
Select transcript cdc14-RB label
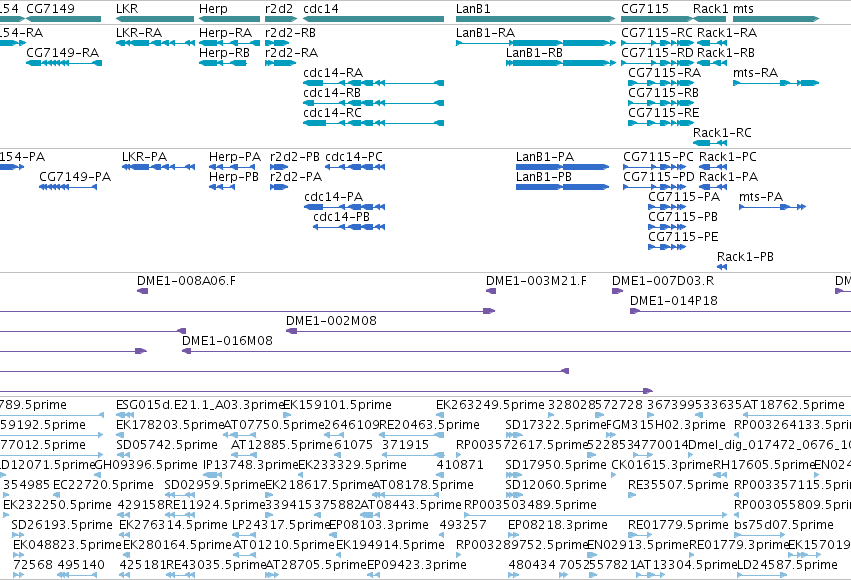pos(332,93)
